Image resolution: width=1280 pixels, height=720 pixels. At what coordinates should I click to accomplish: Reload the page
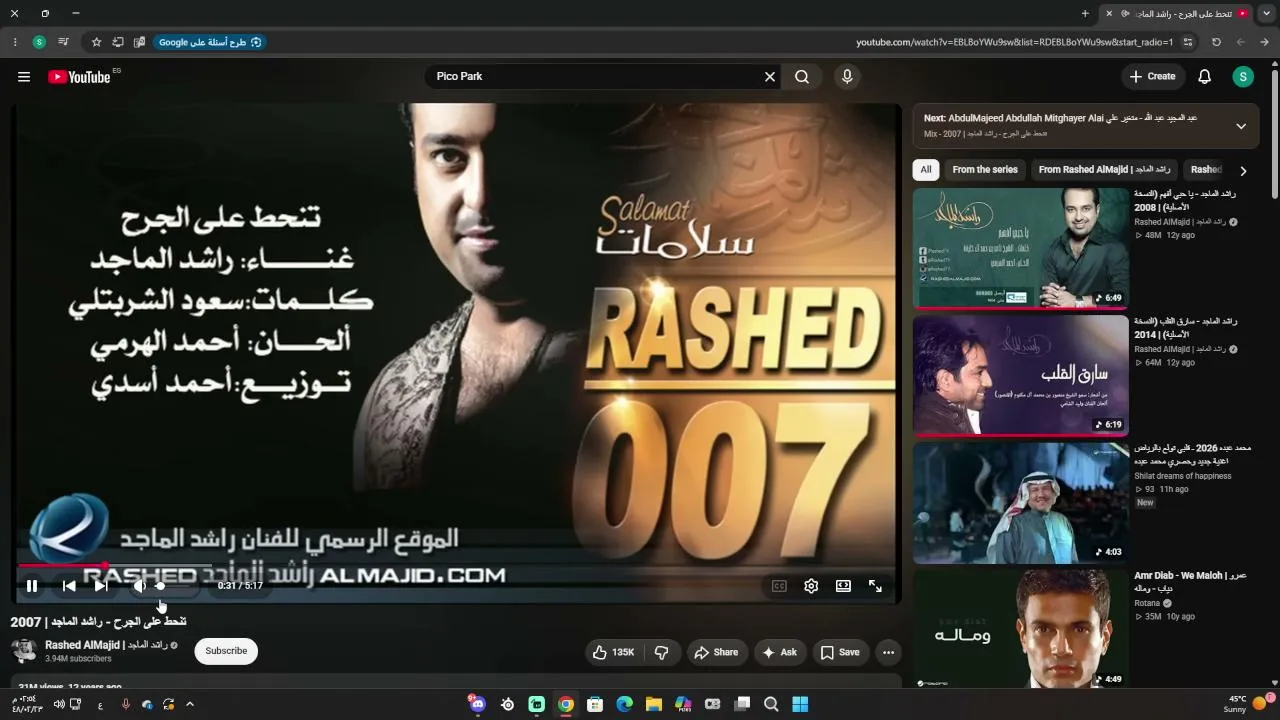[1216, 42]
